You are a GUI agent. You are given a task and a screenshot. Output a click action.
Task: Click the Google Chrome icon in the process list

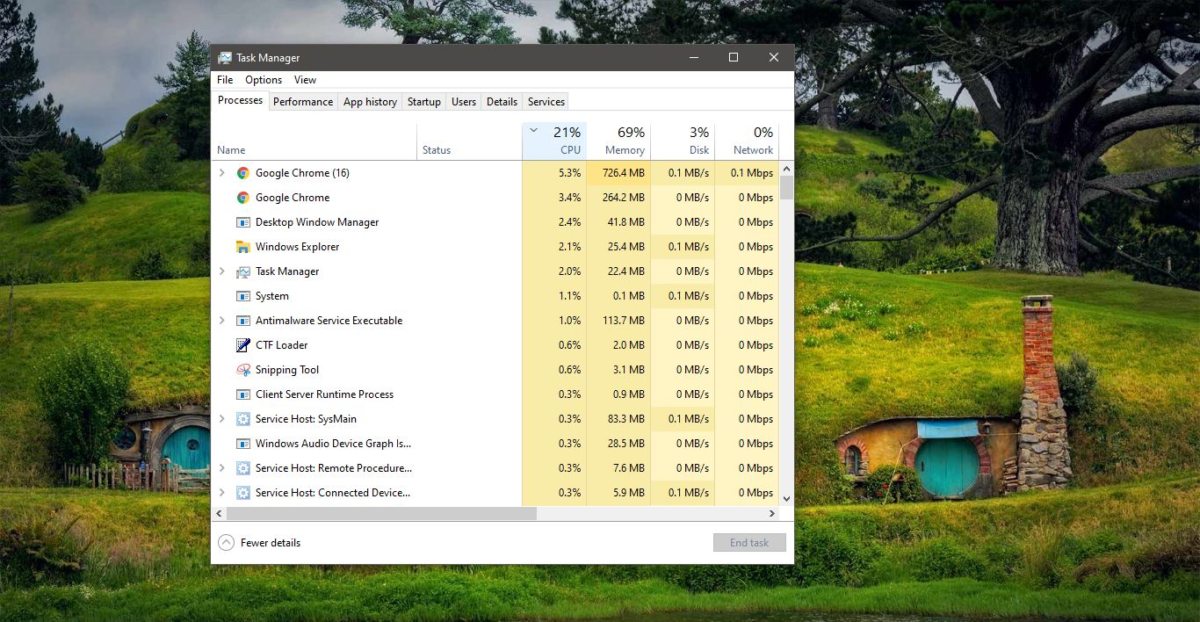[x=242, y=197]
